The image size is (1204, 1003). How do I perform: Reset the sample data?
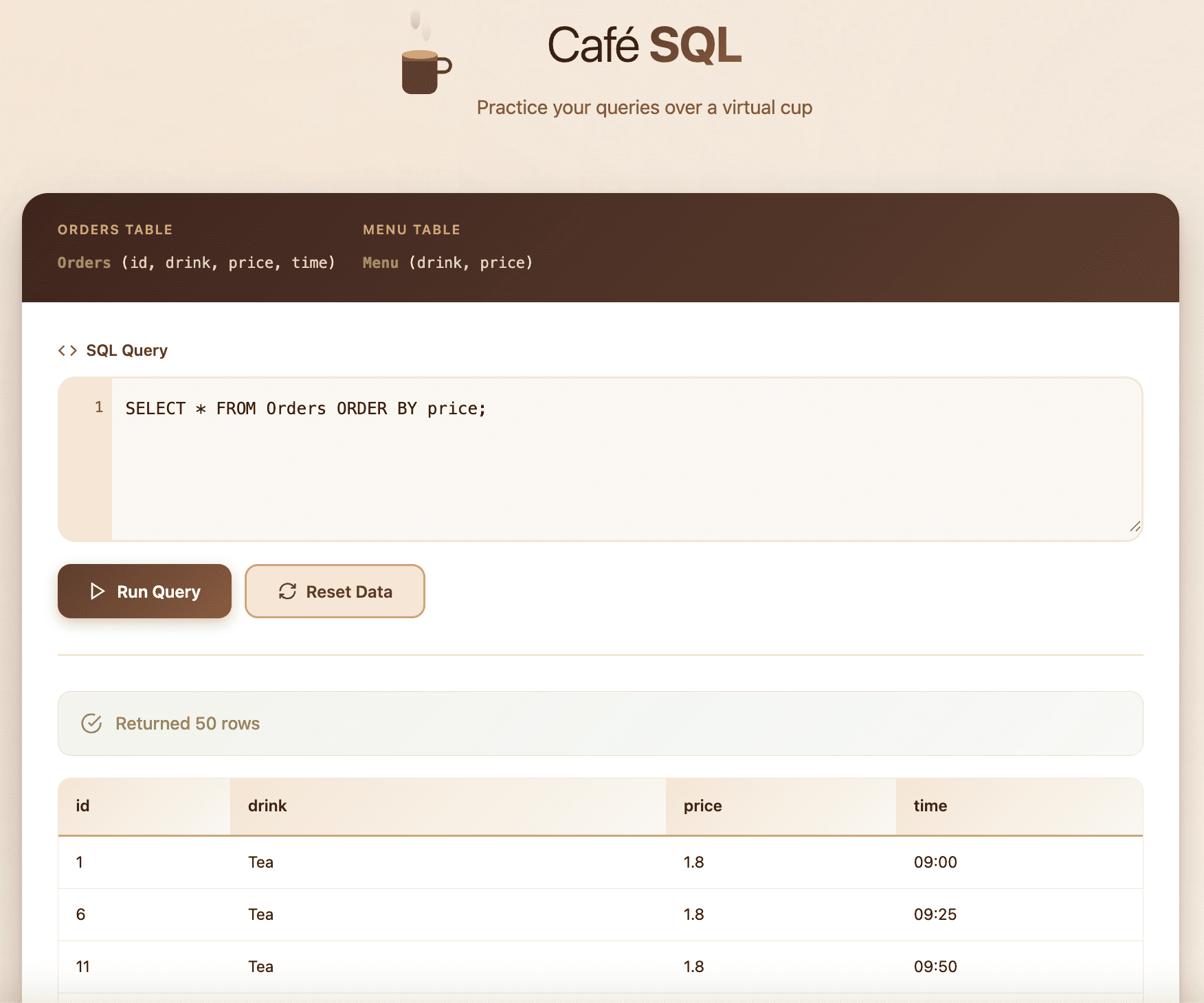tap(335, 591)
